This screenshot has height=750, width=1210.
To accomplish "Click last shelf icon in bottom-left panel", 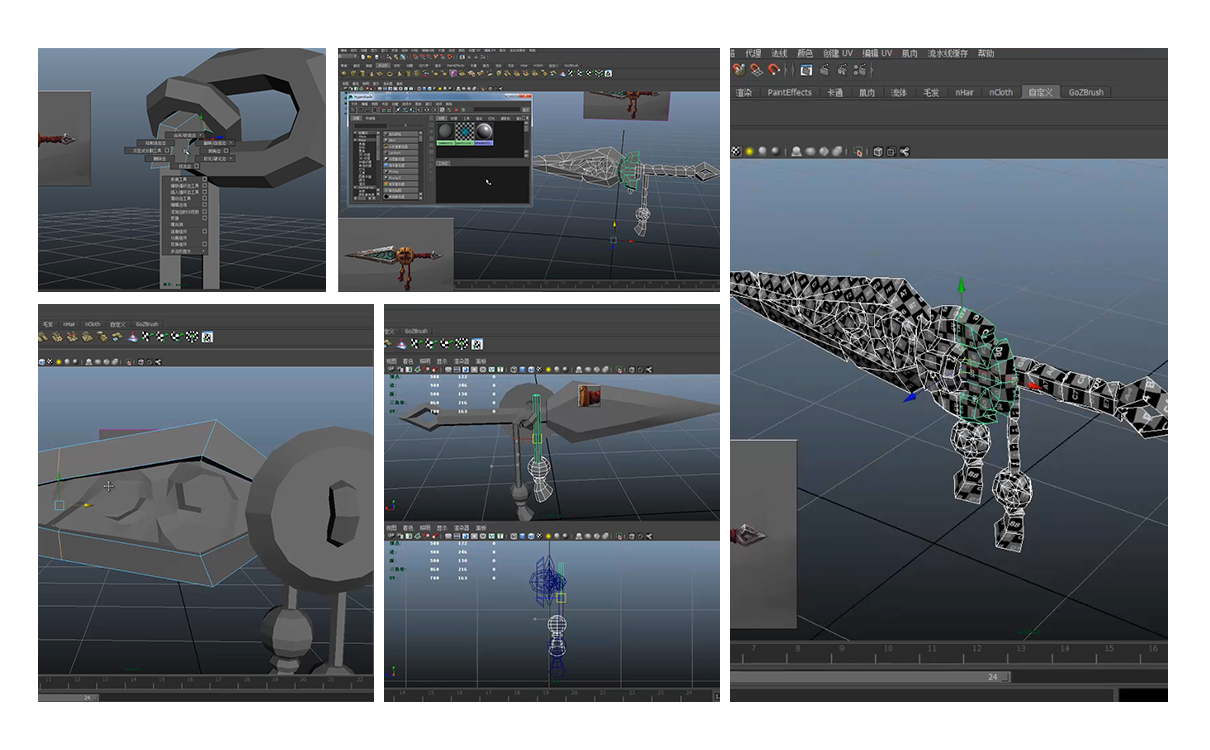I will pyautogui.click(x=207, y=338).
